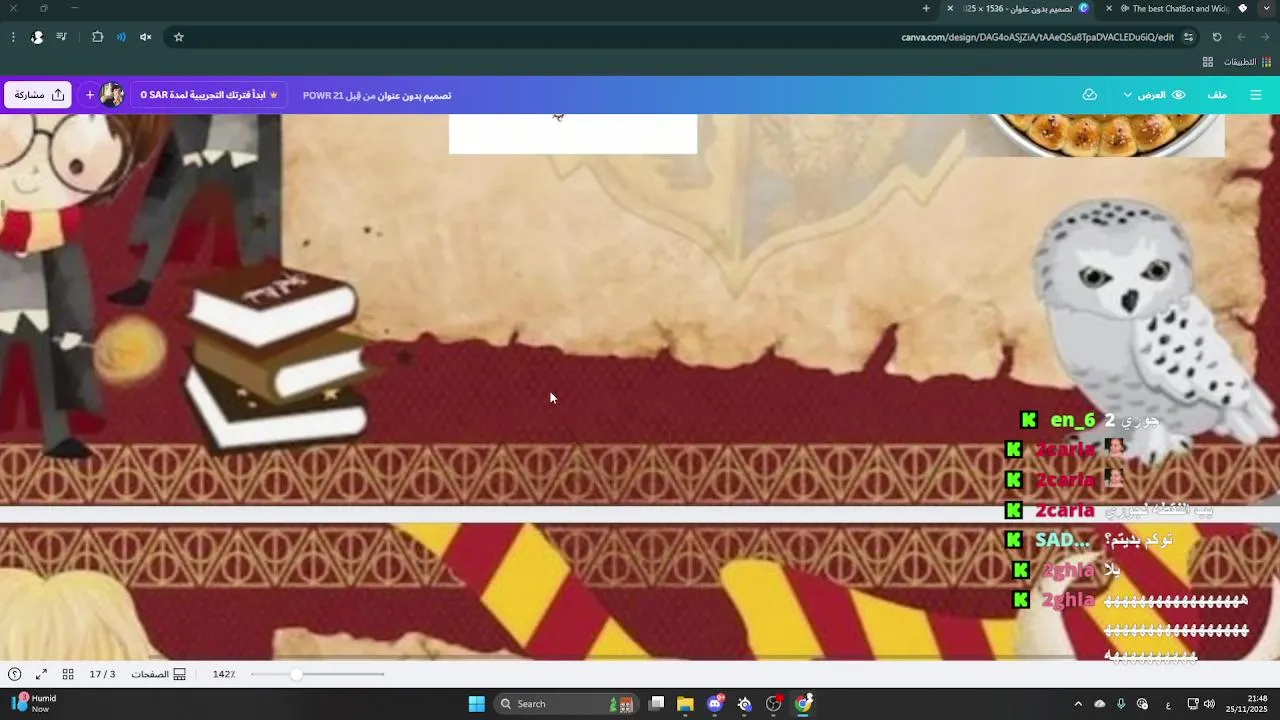Open the user profile avatar
The height and width of the screenshot is (720, 1280).
point(112,95)
